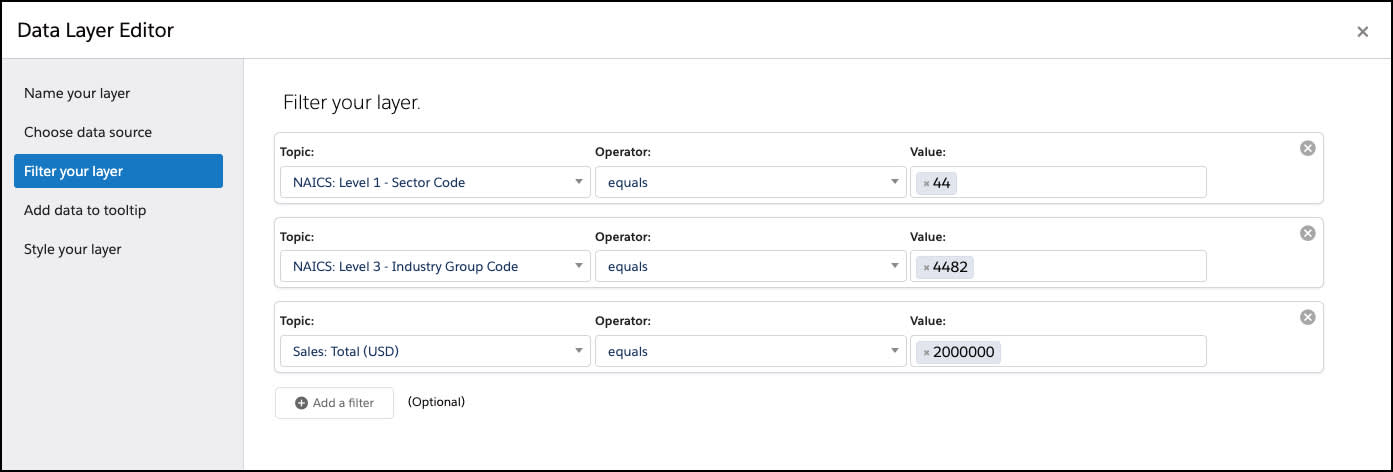Image resolution: width=1393 pixels, height=472 pixels.
Task: Expand the operator dropdown for Industry Group filter
Action: click(x=751, y=266)
